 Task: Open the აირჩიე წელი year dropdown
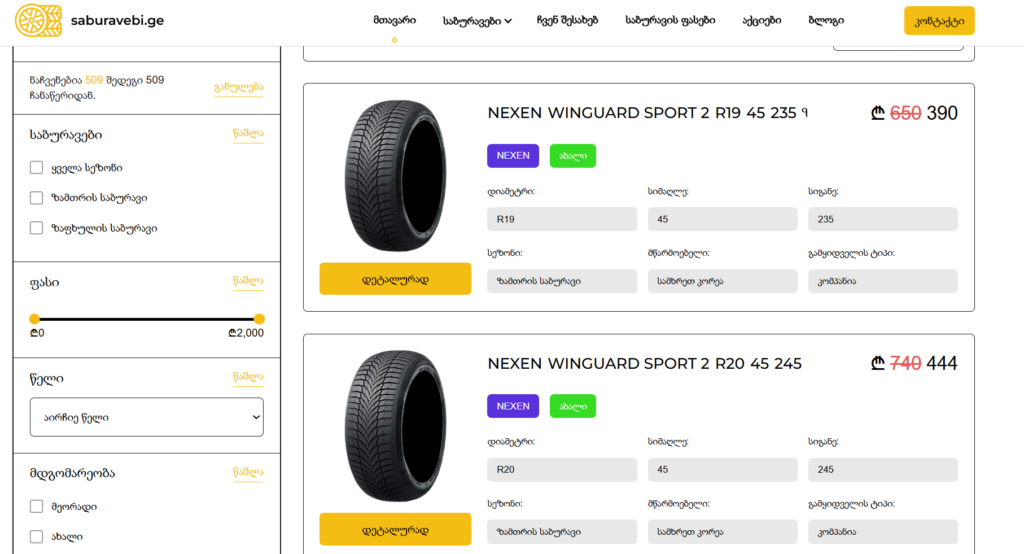coord(146,417)
